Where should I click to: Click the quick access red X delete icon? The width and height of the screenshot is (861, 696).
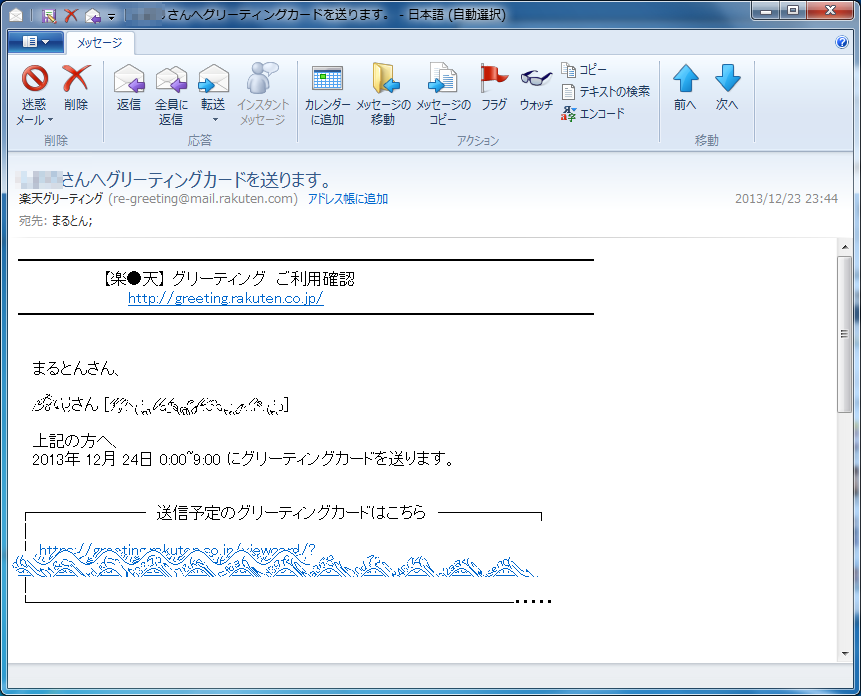tap(71, 15)
